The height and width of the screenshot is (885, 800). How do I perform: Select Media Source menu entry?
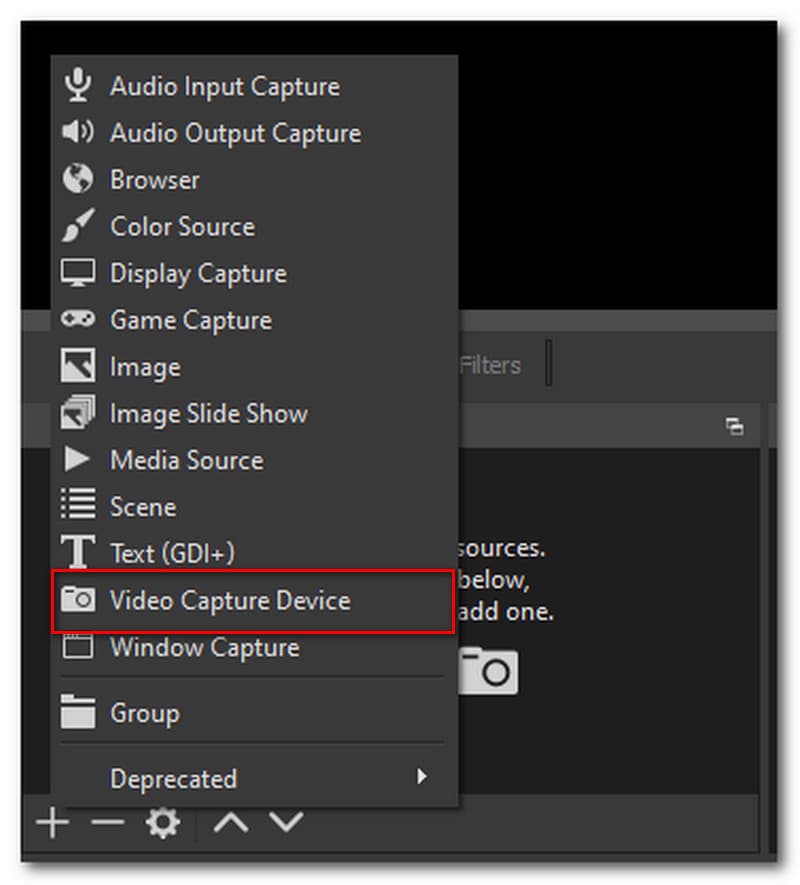(x=254, y=460)
